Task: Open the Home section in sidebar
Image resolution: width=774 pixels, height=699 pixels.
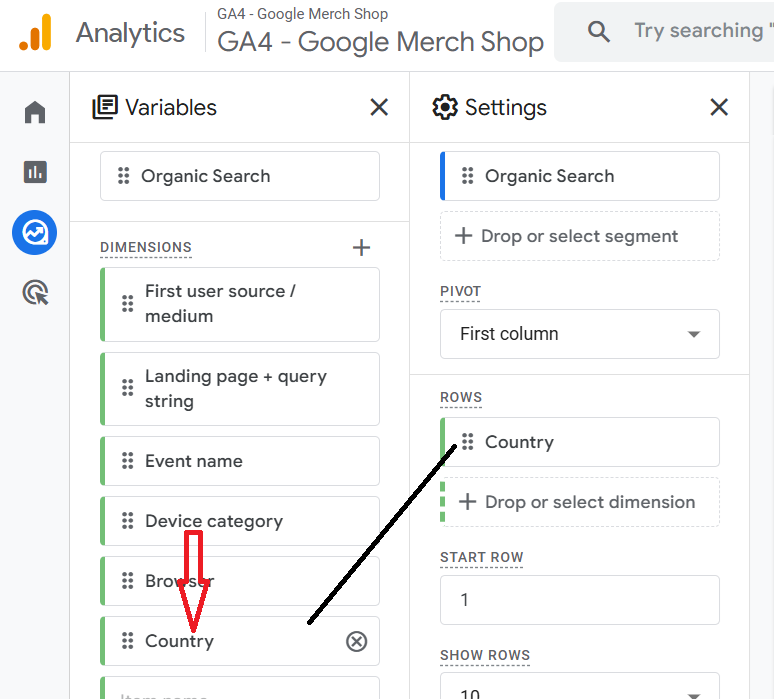Action: pyautogui.click(x=35, y=112)
